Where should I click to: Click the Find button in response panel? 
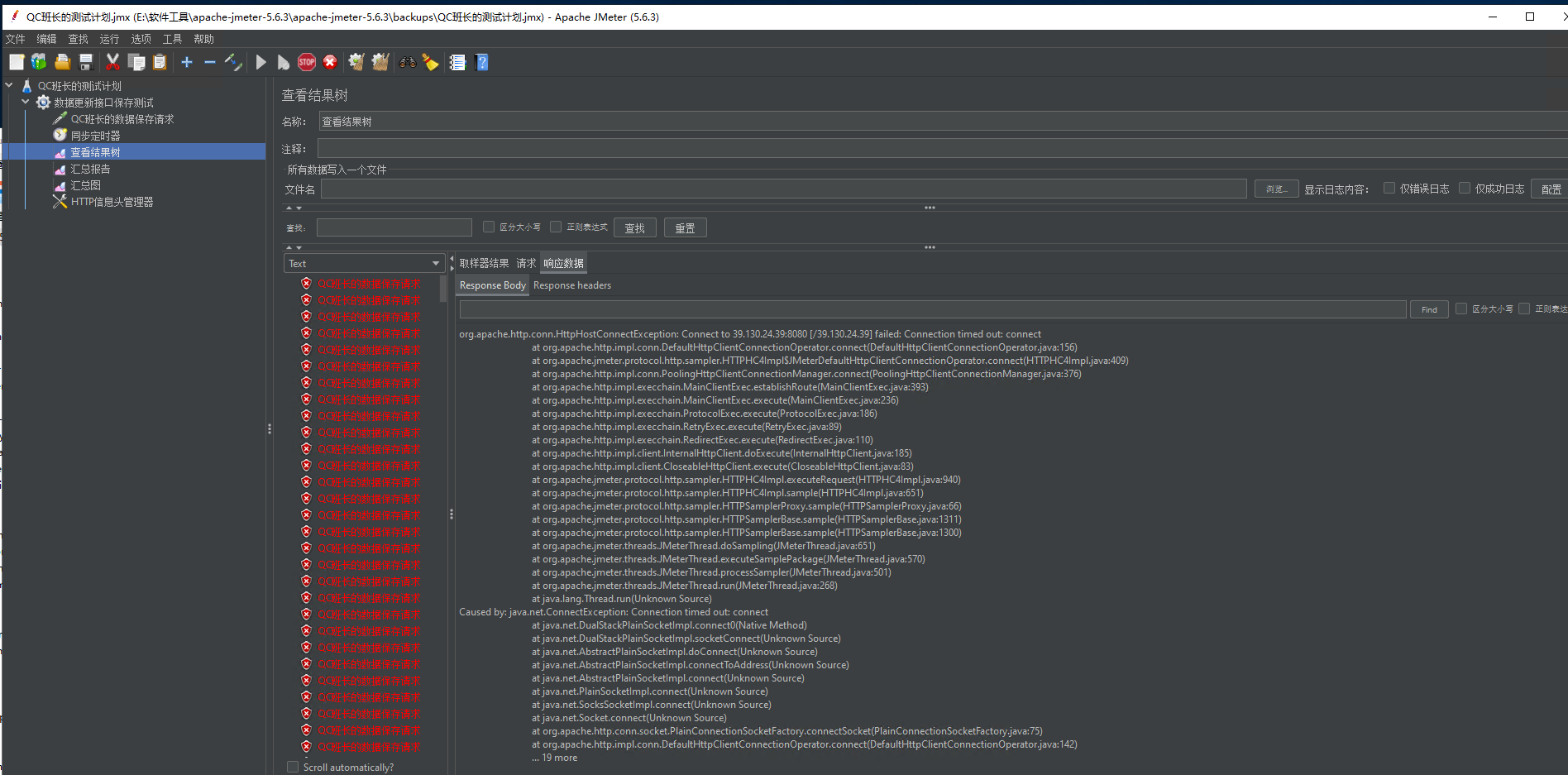click(1429, 309)
